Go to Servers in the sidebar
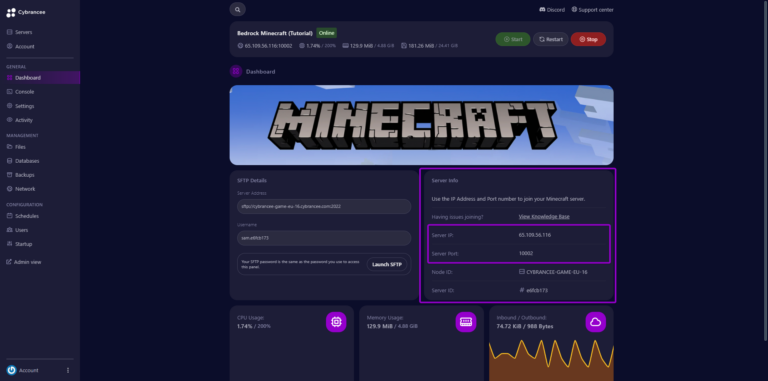 [x=24, y=32]
